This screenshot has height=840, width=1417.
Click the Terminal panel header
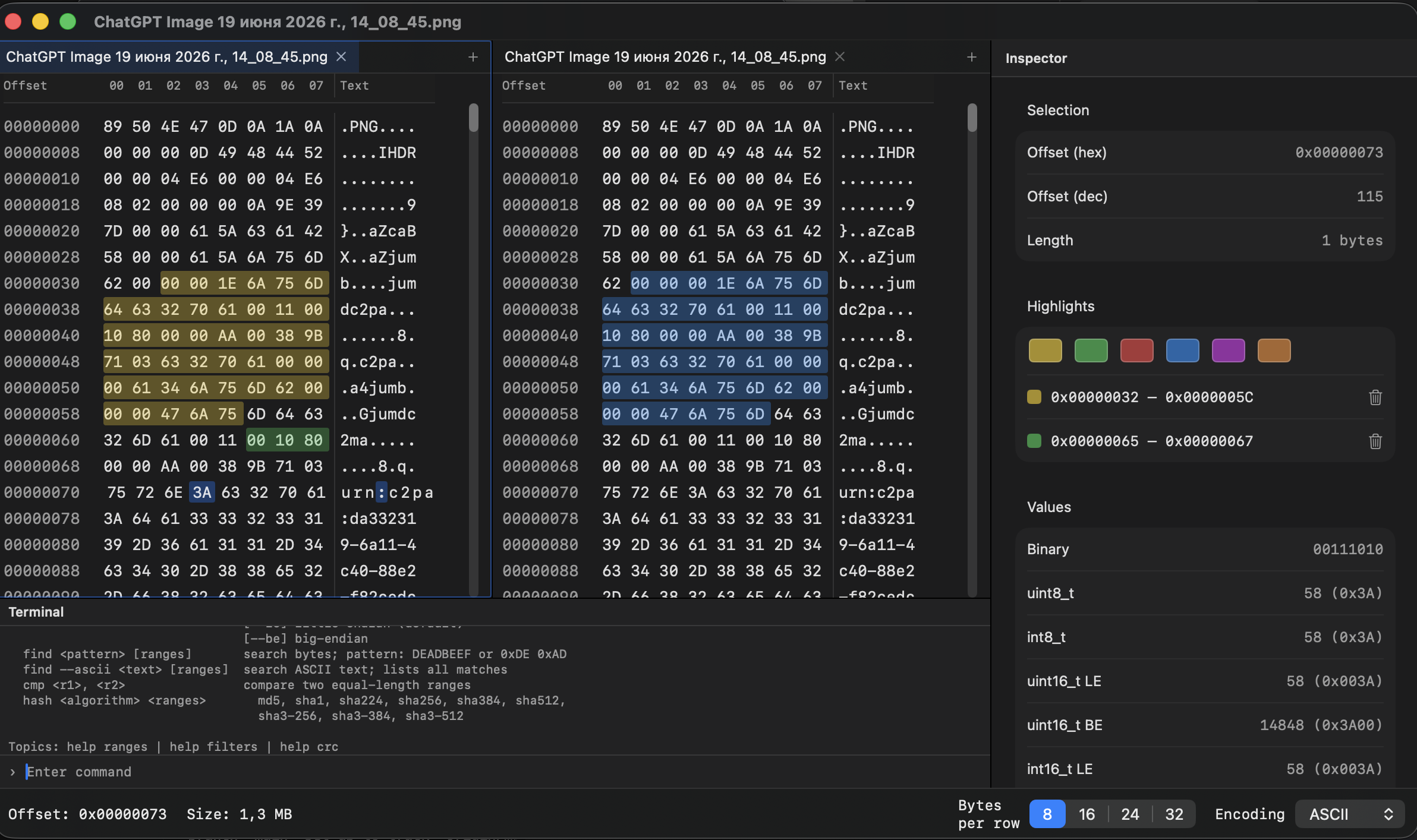click(x=36, y=612)
